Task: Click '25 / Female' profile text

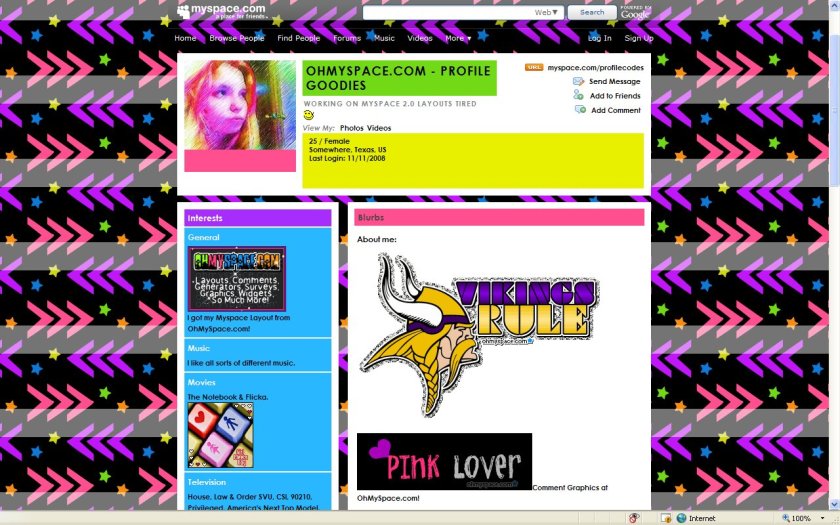Action: pos(329,141)
